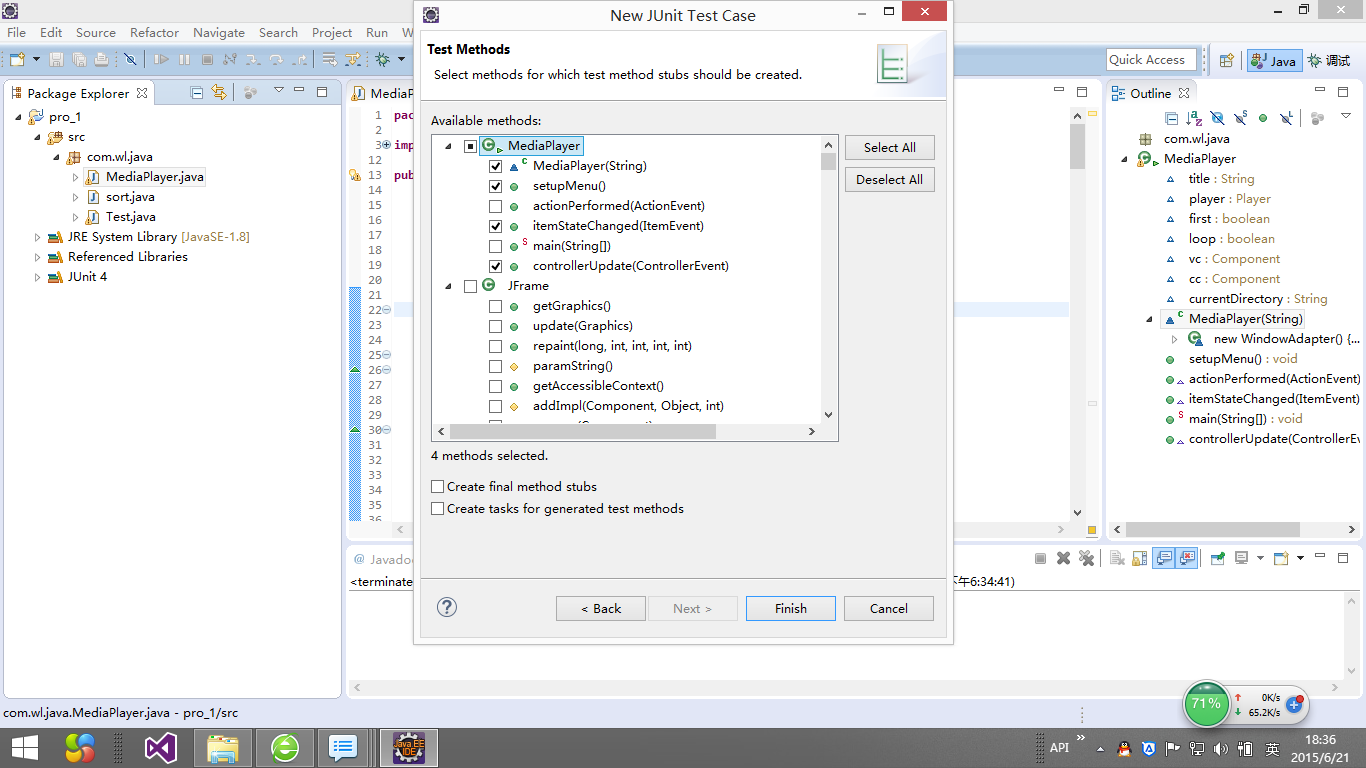Cancel the New JUnit Test Case dialog

pos(889,608)
